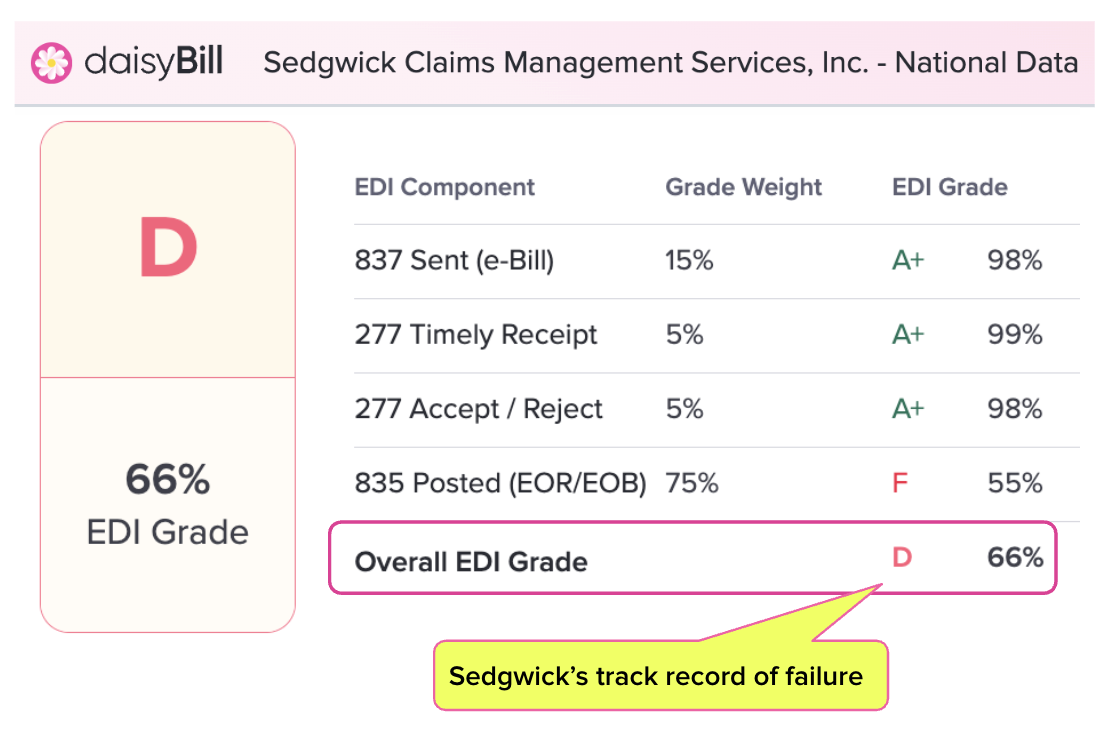This screenshot has width=1104, height=732.
Task: Click the 75% grade weight value
Action: (691, 484)
